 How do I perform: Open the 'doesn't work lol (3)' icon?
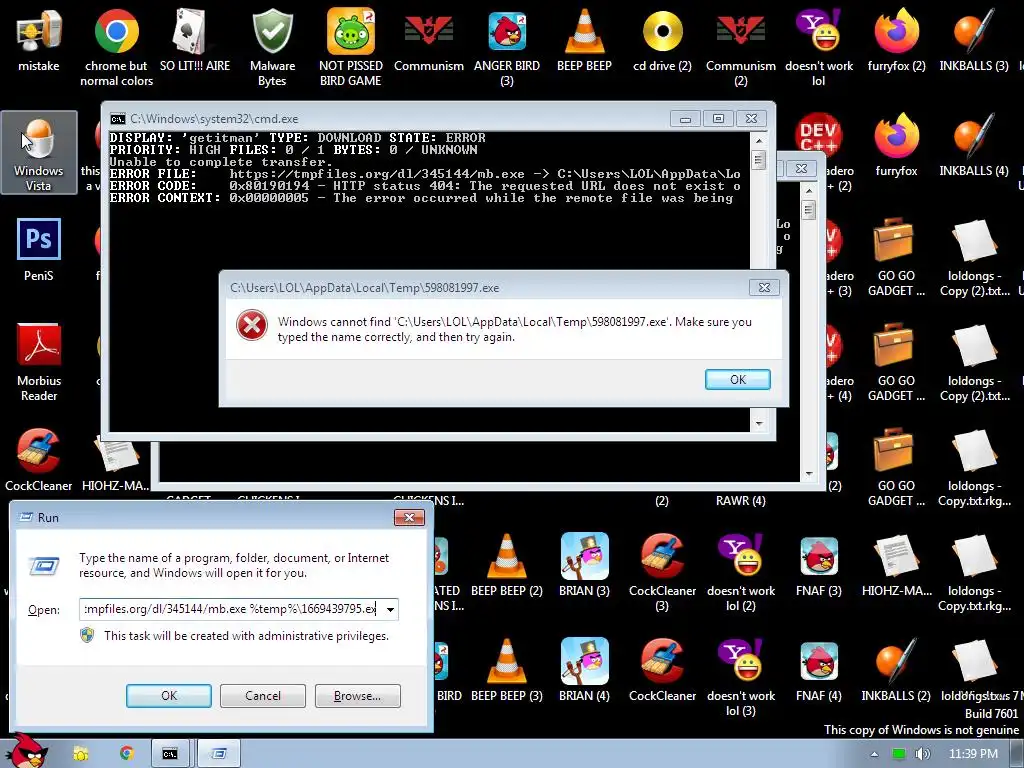point(741,678)
